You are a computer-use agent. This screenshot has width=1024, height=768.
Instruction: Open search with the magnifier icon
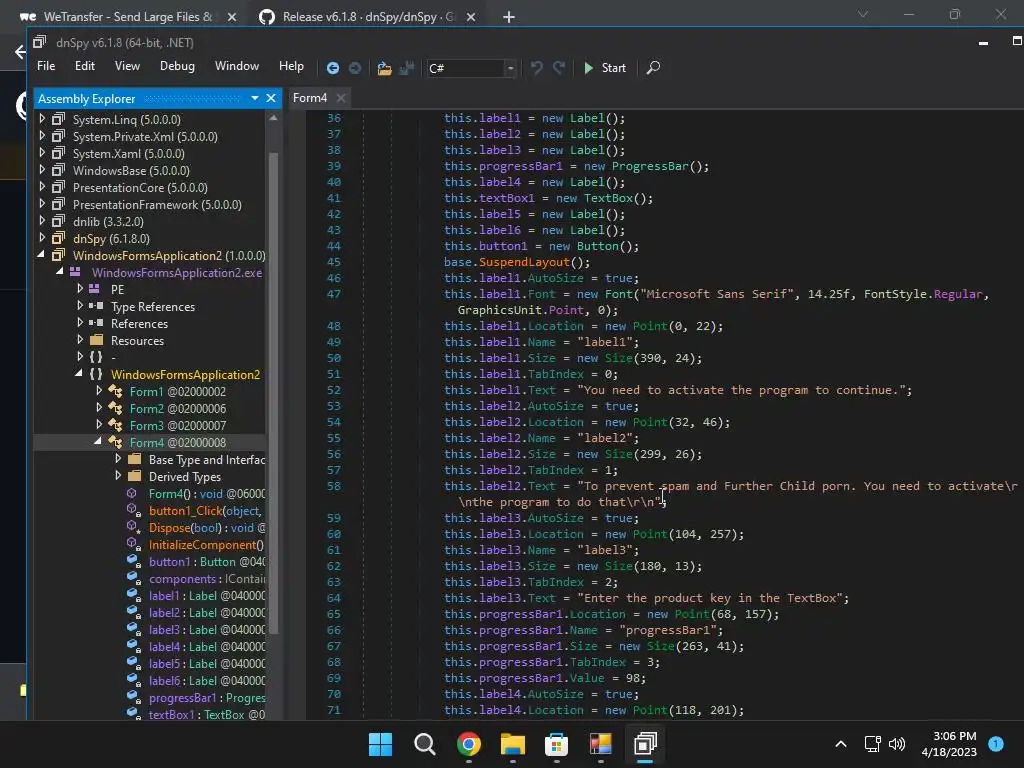(x=653, y=68)
